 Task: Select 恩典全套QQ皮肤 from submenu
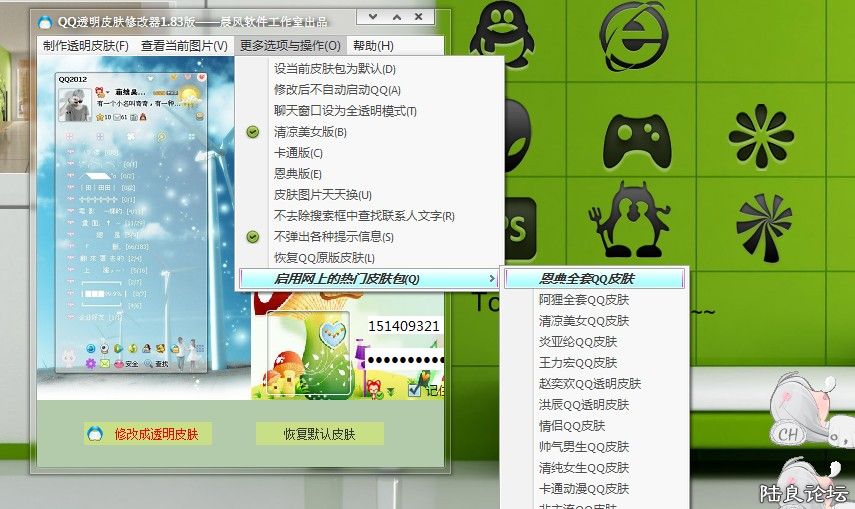pos(587,279)
